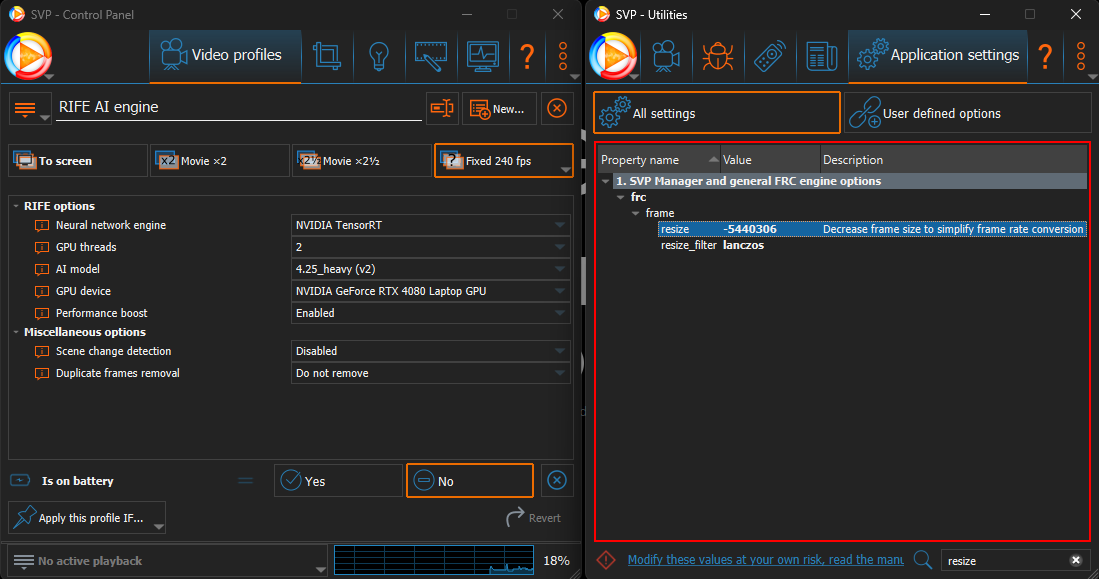Open the Duplicate frames removal dropdown
Image resolution: width=1099 pixels, height=579 pixels.
[x=430, y=373]
